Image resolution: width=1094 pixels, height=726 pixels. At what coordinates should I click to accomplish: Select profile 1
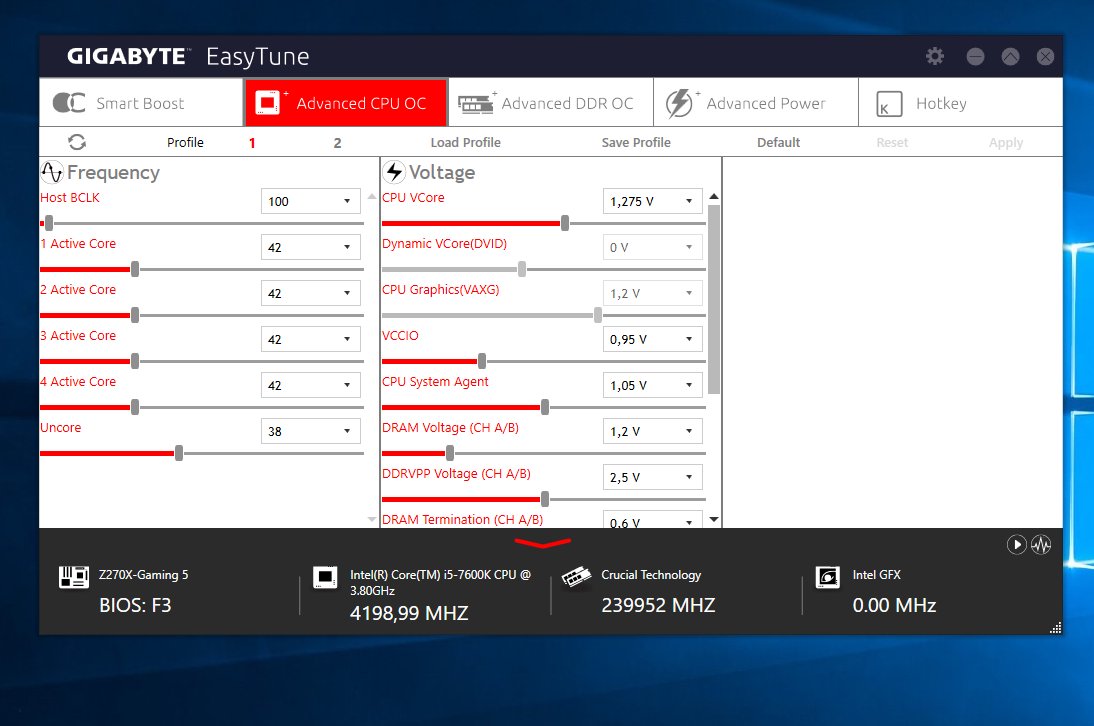tap(252, 143)
